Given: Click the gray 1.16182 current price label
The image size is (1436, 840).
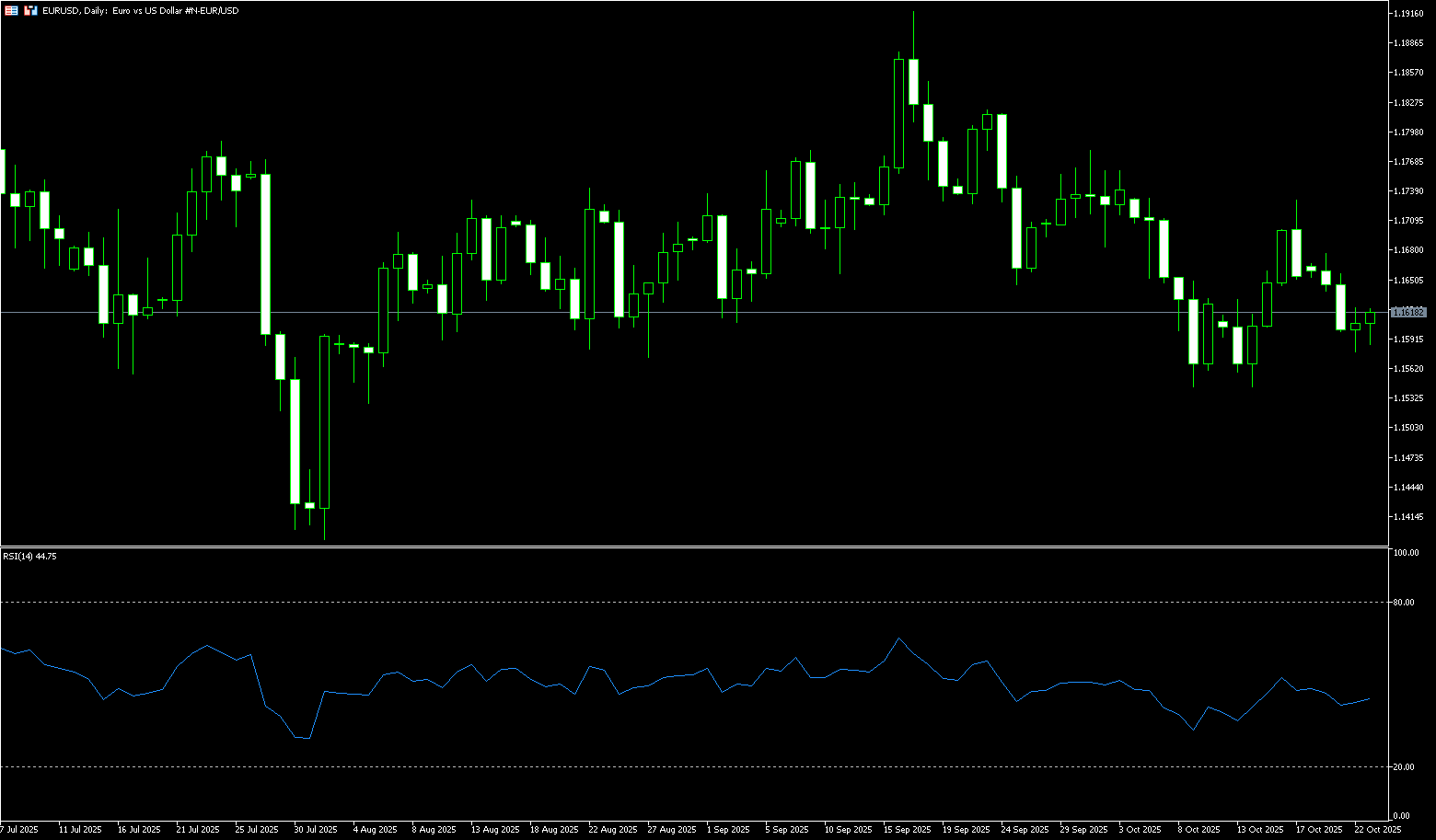Looking at the screenshot, I should [x=1409, y=313].
